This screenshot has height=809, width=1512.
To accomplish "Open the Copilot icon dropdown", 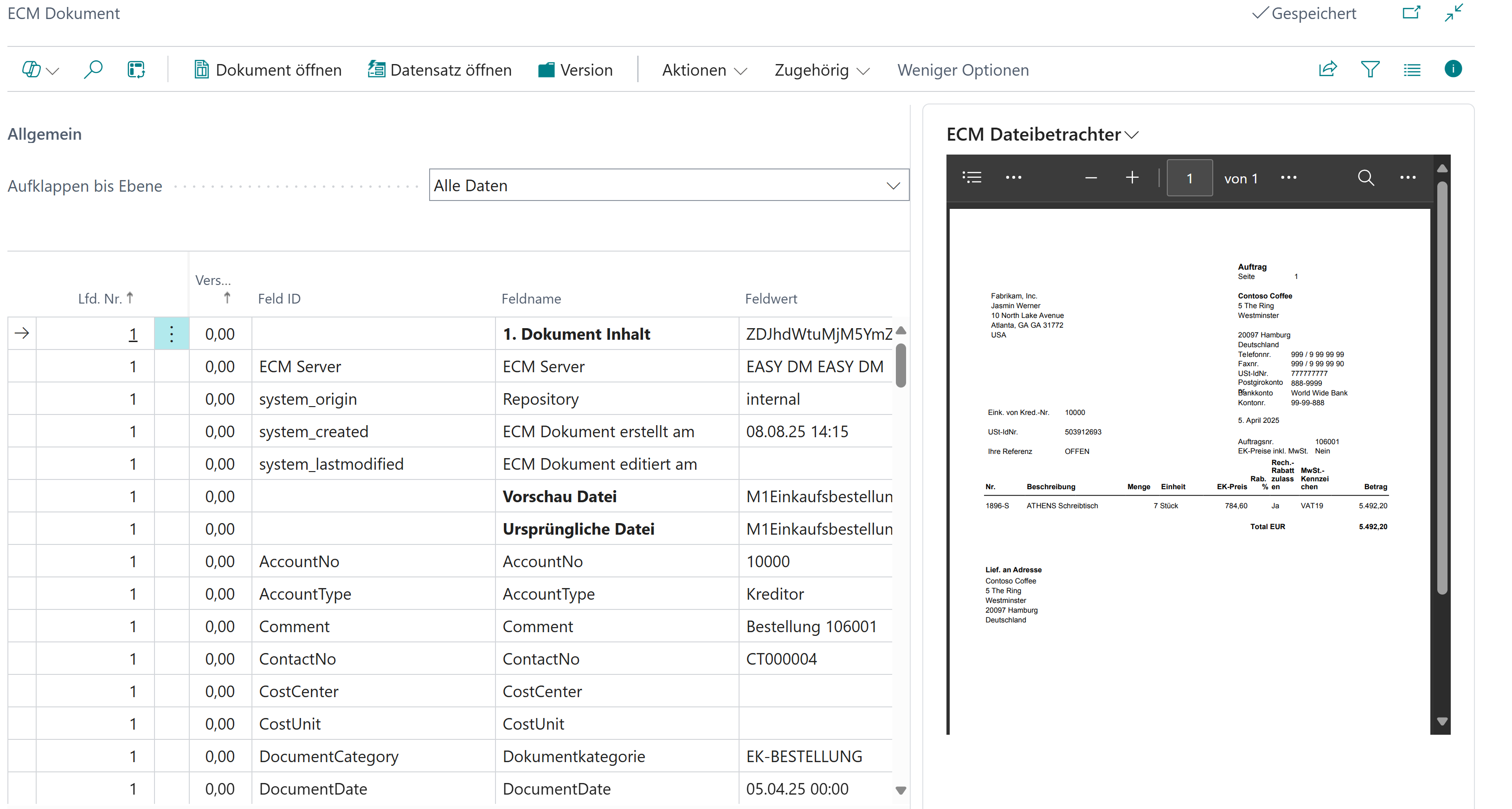I will (x=40, y=70).
